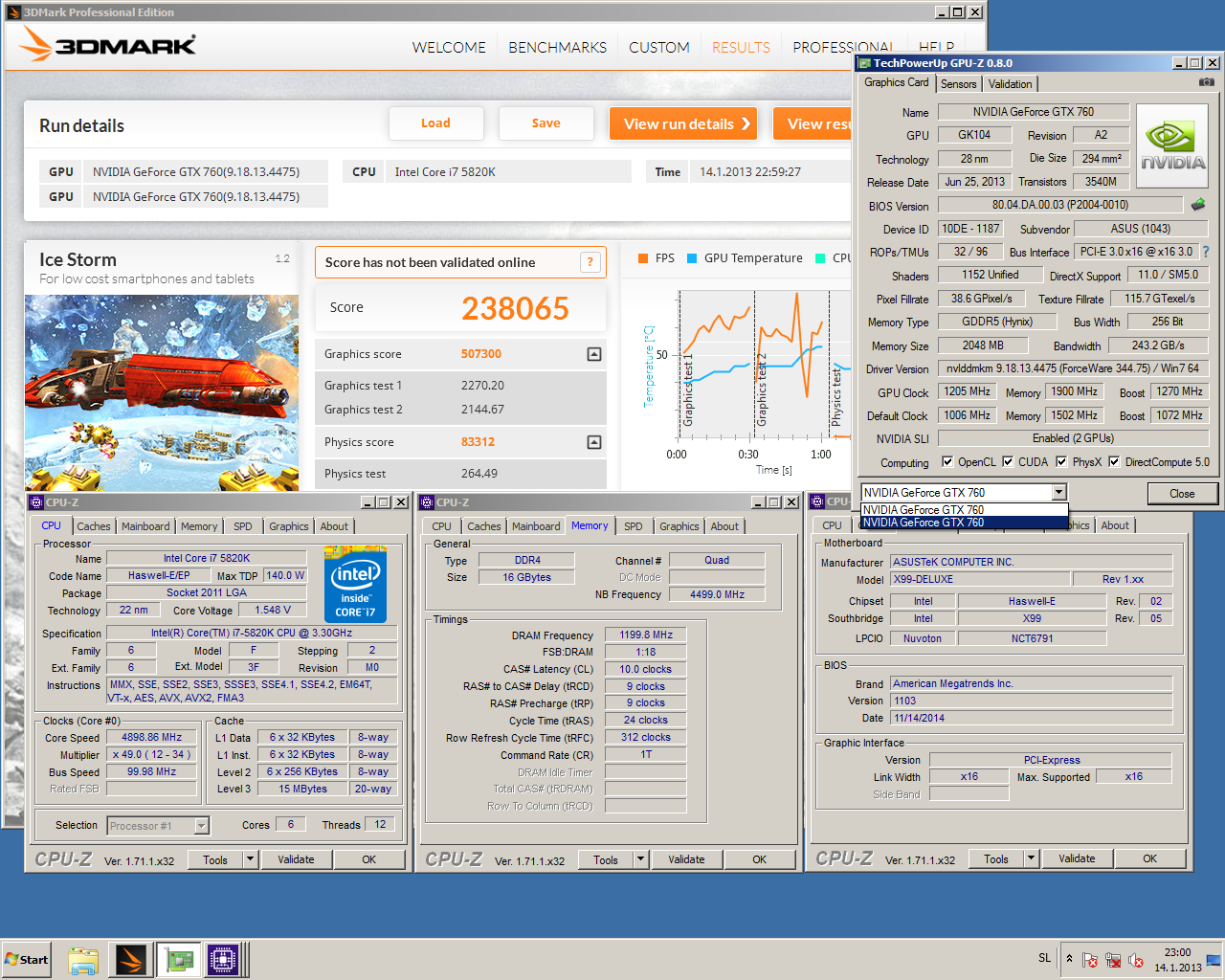This screenshot has height=980, width=1225.
Task: Toggle the FPS chart legend
Action: coord(656,258)
